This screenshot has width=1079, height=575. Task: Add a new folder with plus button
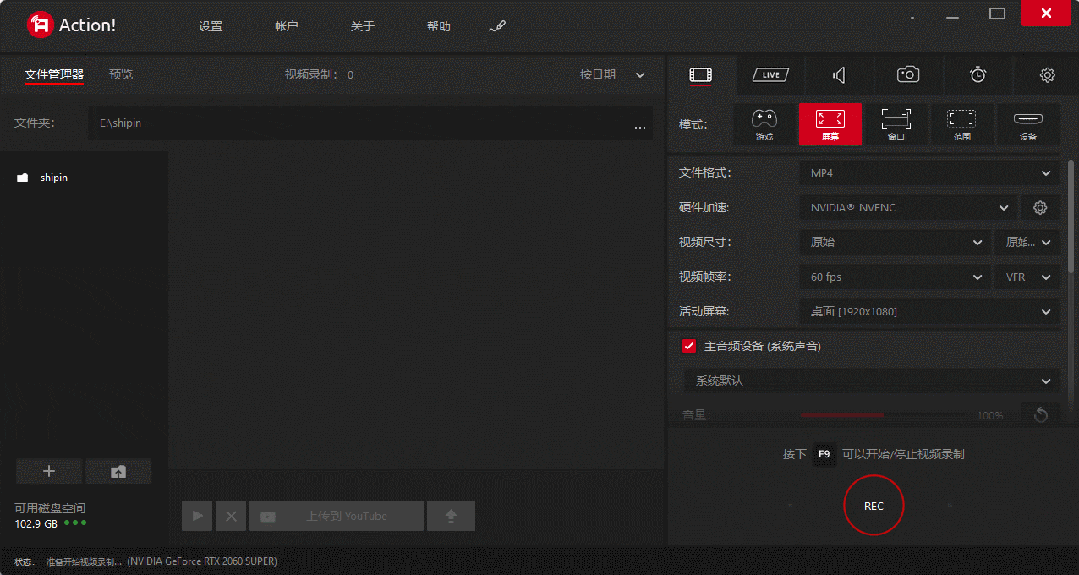[49, 472]
